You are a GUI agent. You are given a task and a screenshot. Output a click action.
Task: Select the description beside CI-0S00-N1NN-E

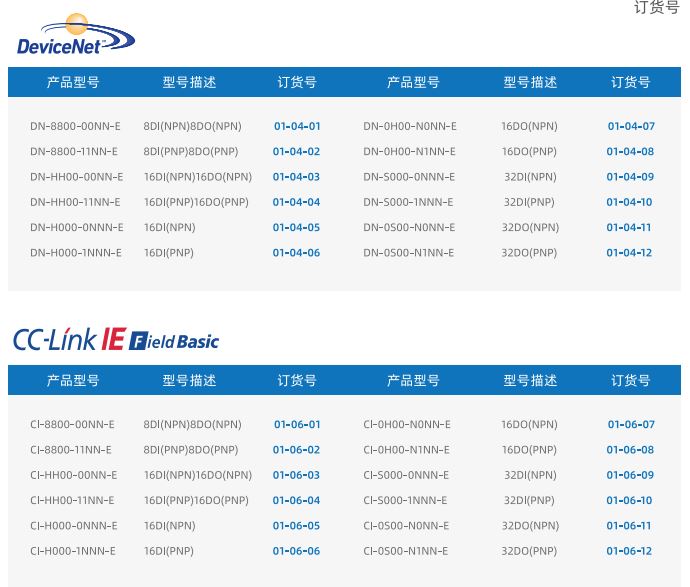pos(529,551)
